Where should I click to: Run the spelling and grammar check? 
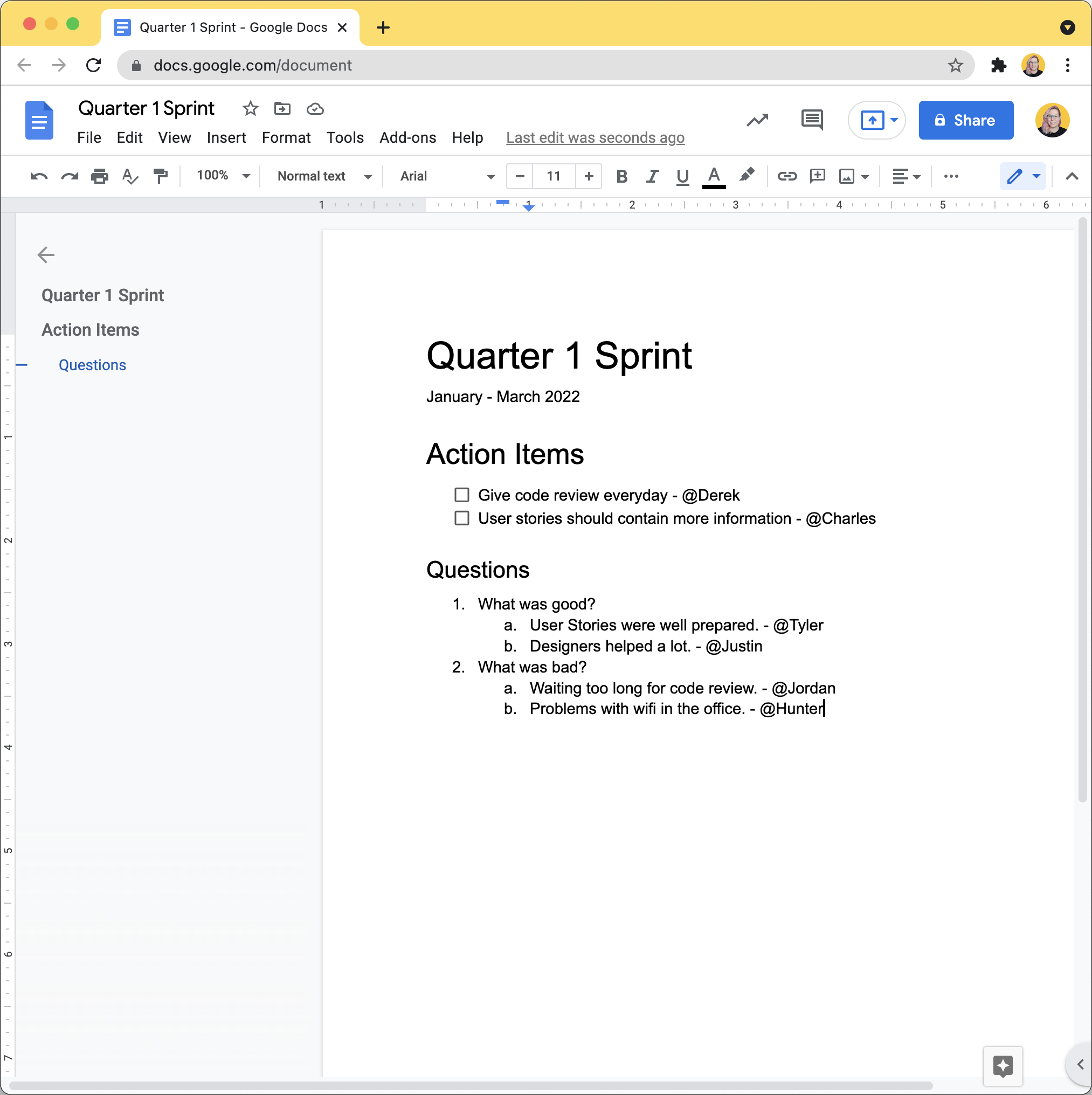(129, 176)
